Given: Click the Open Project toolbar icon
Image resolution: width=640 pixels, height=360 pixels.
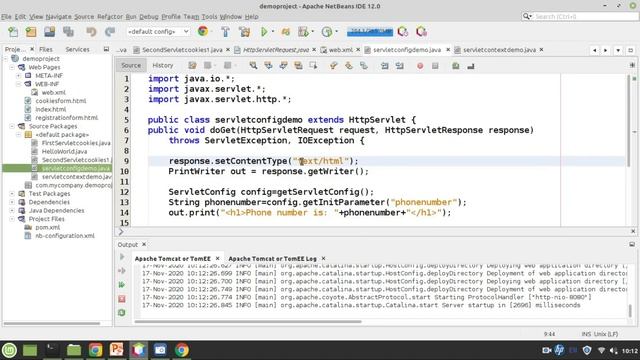Looking at the screenshot, I should [50, 32].
